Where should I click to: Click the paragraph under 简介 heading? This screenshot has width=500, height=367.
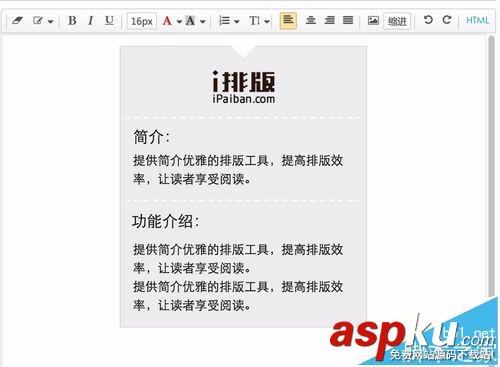coord(238,170)
